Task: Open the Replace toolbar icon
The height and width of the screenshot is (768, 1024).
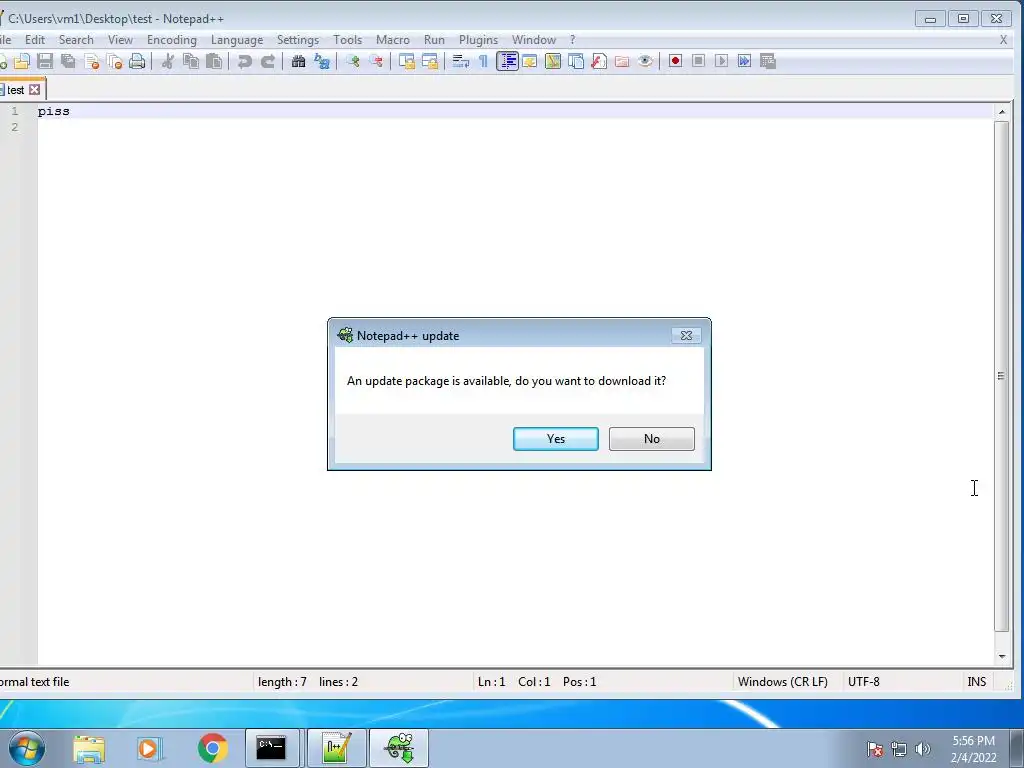Action: (321, 61)
